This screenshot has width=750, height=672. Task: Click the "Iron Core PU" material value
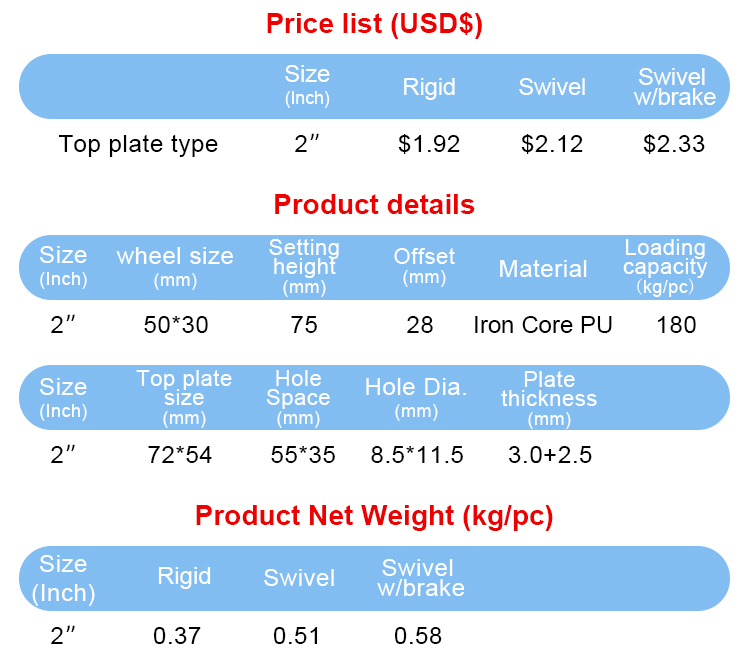click(543, 325)
